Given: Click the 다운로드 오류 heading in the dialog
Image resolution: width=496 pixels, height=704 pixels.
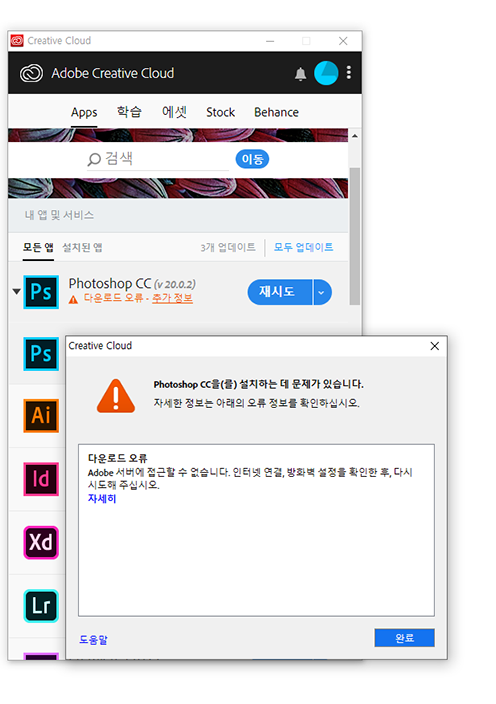Looking at the screenshot, I should [118, 458].
